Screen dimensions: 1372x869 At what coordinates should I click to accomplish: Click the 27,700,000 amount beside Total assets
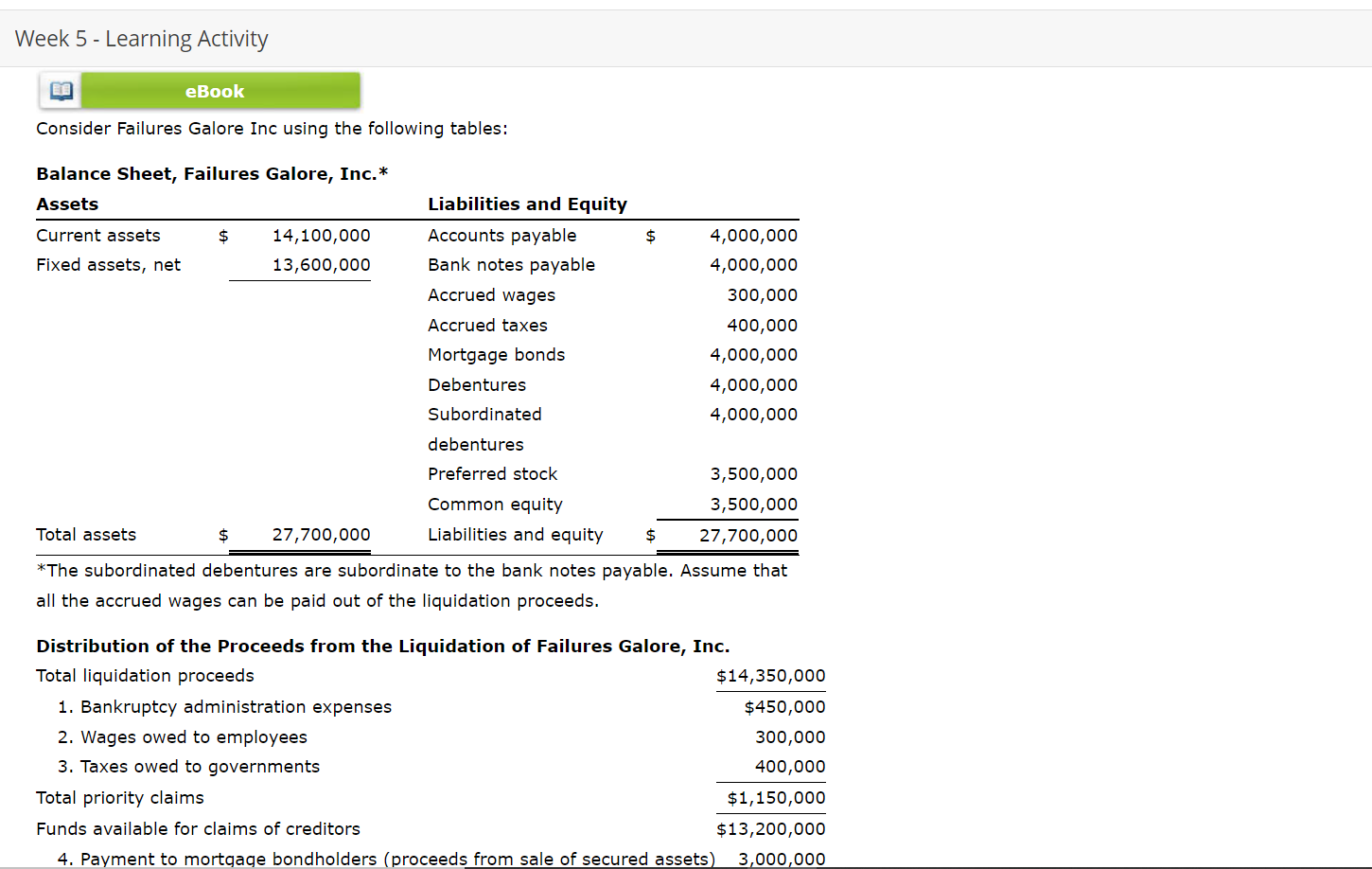coord(322,535)
